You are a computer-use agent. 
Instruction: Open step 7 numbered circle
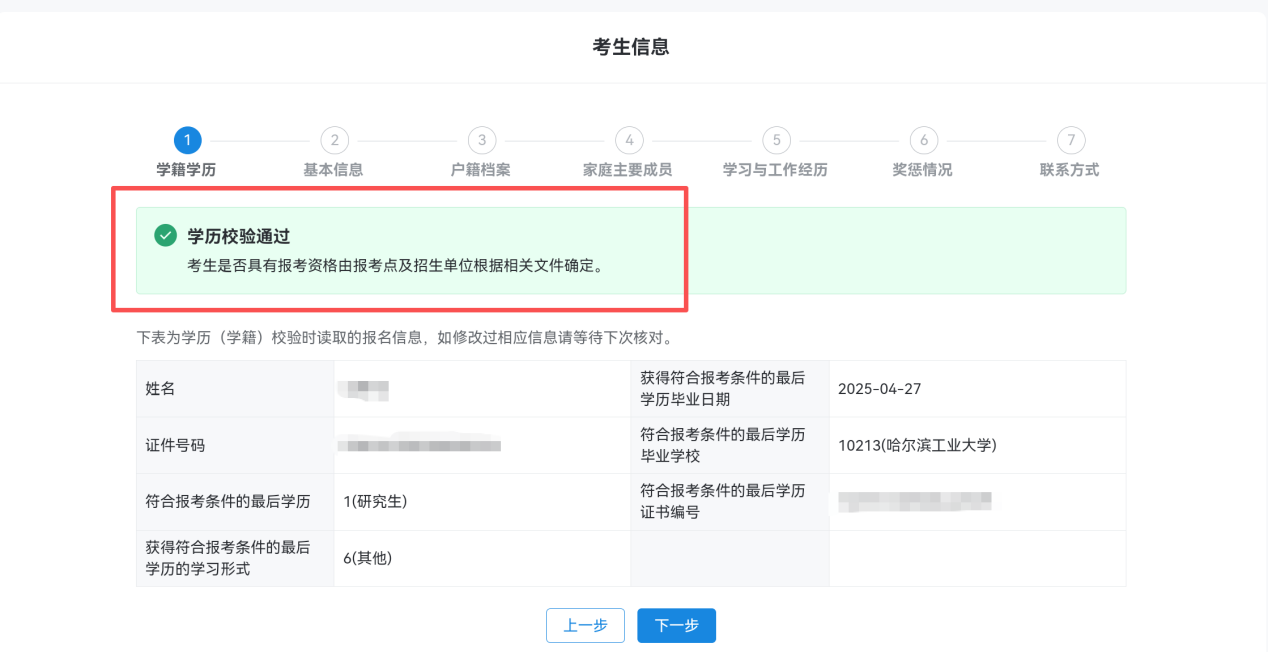tap(1071, 141)
